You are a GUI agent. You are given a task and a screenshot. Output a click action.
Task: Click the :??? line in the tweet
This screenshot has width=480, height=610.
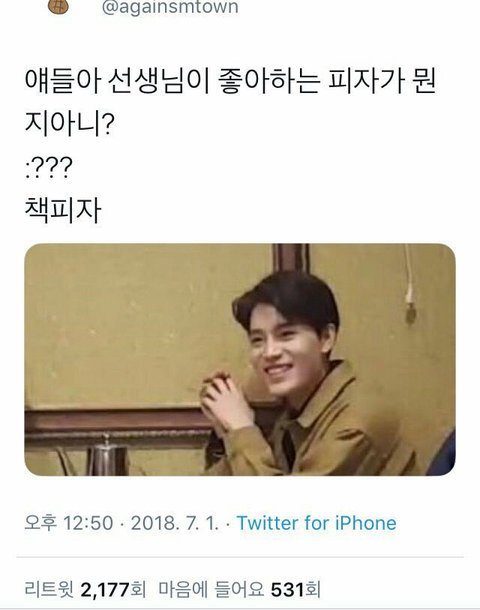coord(49,168)
